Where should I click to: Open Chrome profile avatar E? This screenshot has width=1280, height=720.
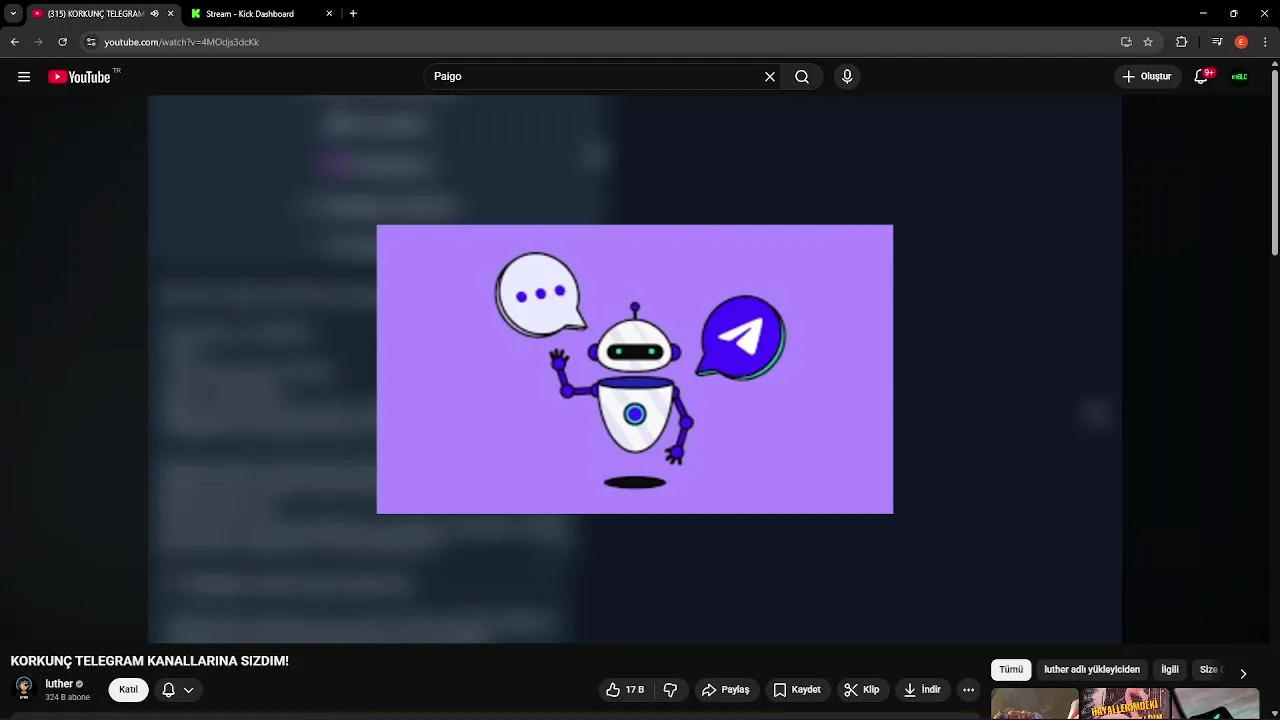pos(1241,42)
